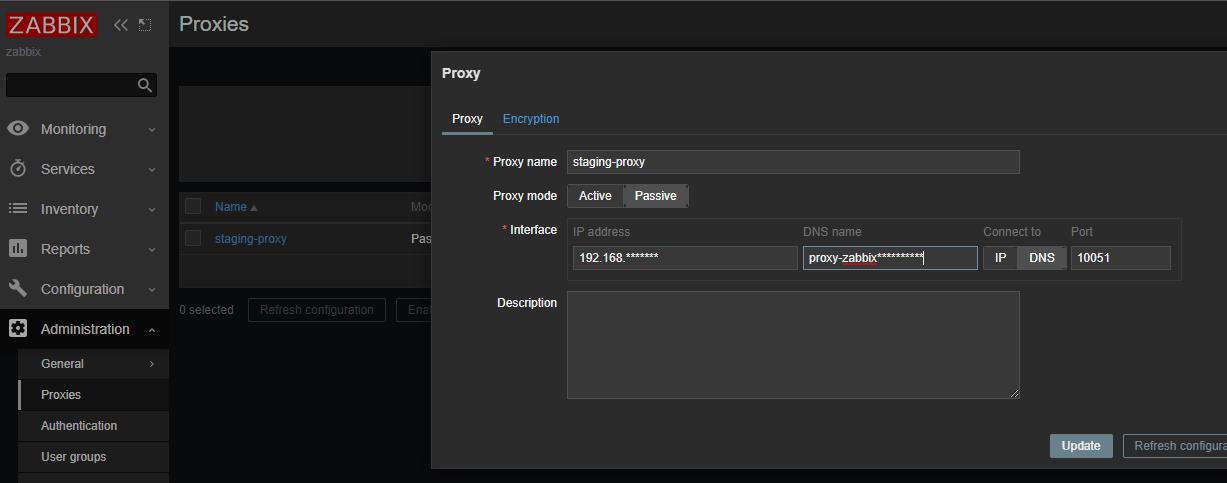Expand the Services menu chevron
This screenshot has height=483, width=1227.
(152, 169)
